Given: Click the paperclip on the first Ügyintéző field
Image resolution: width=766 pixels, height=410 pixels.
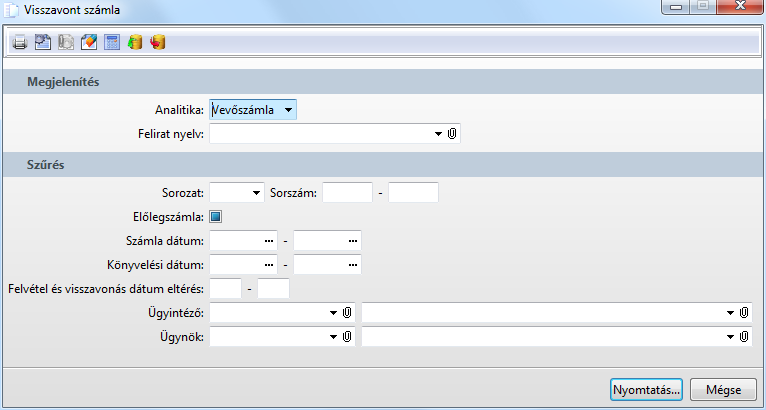Looking at the screenshot, I should click(x=347, y=312).
